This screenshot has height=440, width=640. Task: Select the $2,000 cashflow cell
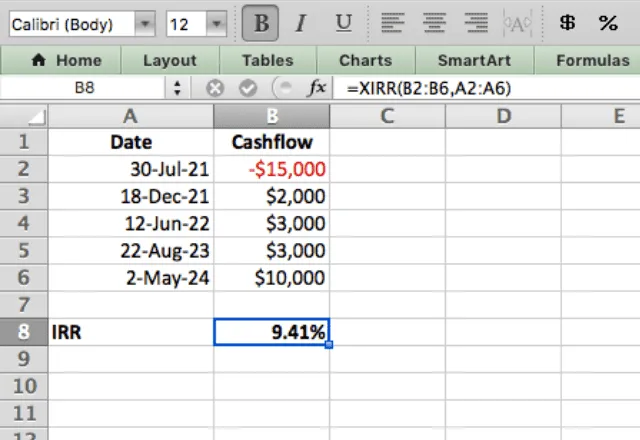[x=271, y=196]
